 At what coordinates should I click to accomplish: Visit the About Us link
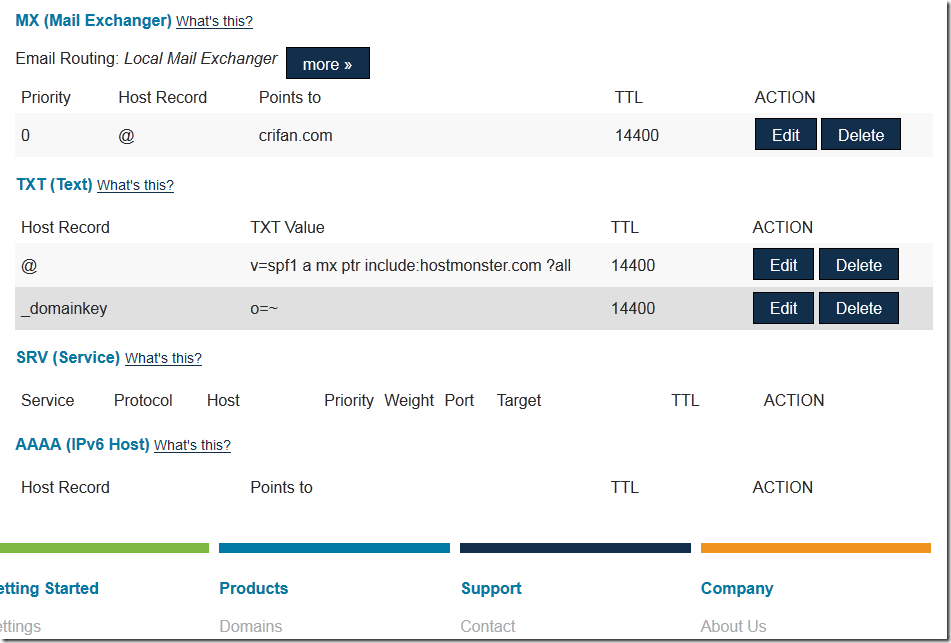point(733,626)
